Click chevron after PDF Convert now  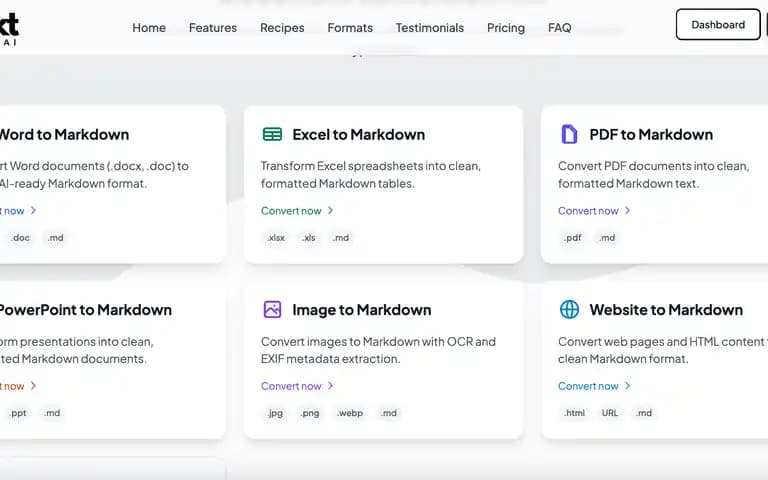pos(627,210)
